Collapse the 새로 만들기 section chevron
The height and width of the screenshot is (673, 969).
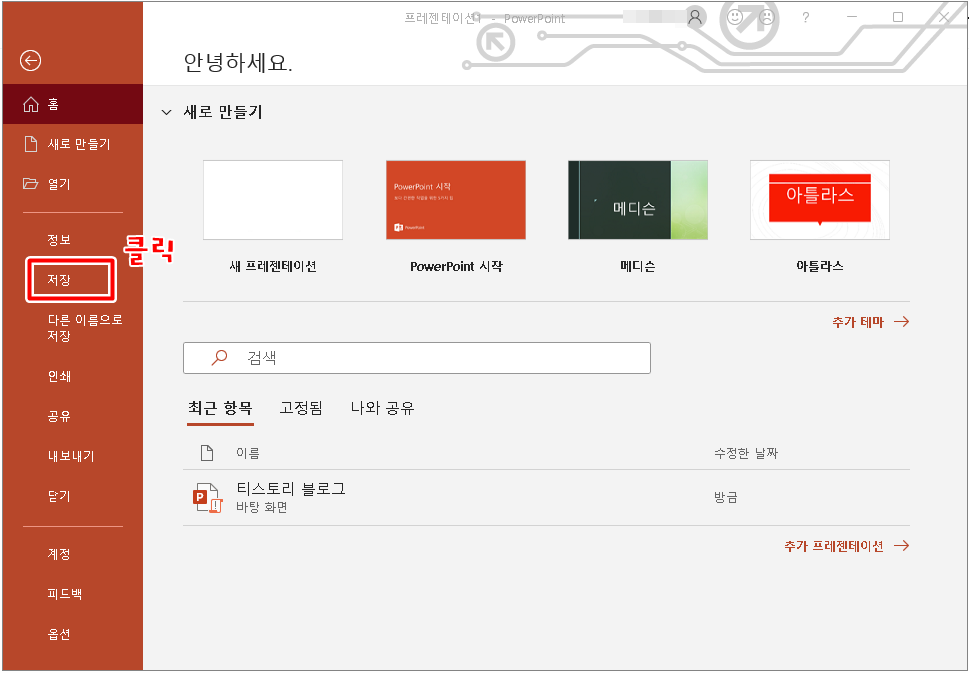pyautogui.click(x=166, y=112)
